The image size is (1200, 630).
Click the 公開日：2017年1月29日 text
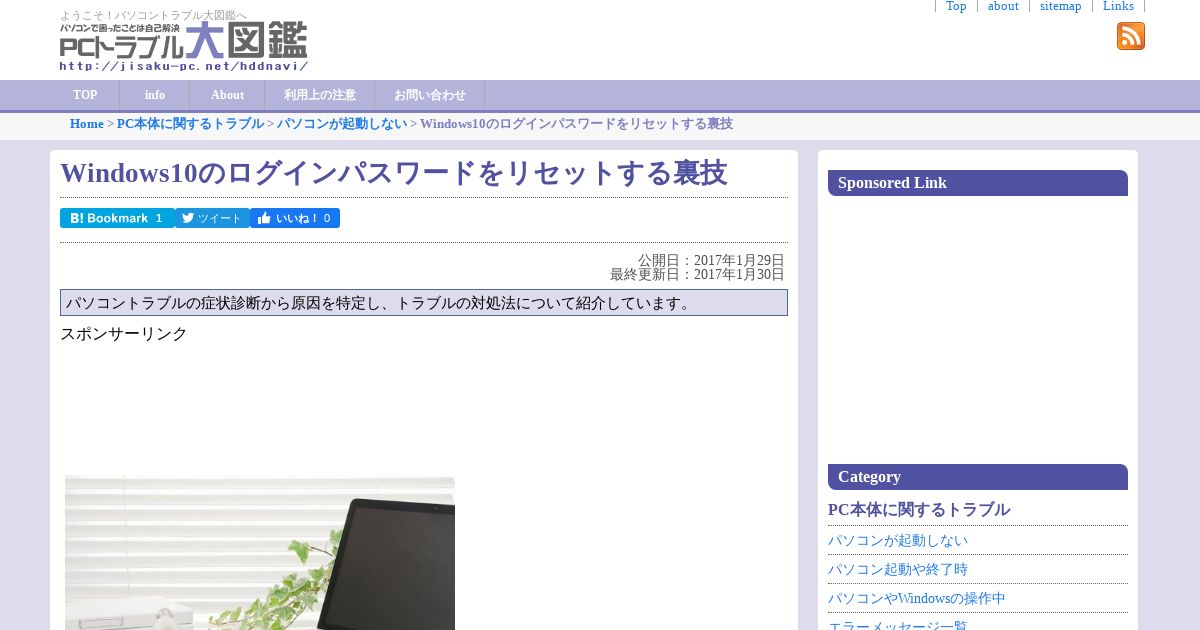coord(711,260)
